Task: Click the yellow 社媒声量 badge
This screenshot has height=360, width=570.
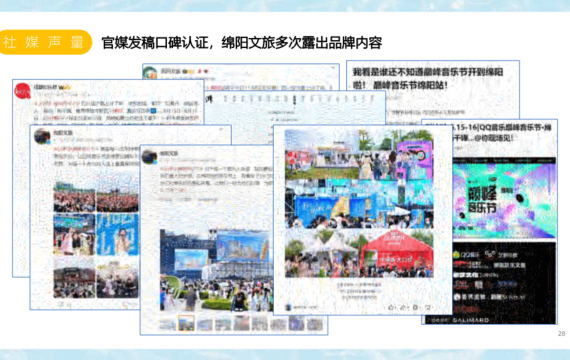Action: (45, 42)
